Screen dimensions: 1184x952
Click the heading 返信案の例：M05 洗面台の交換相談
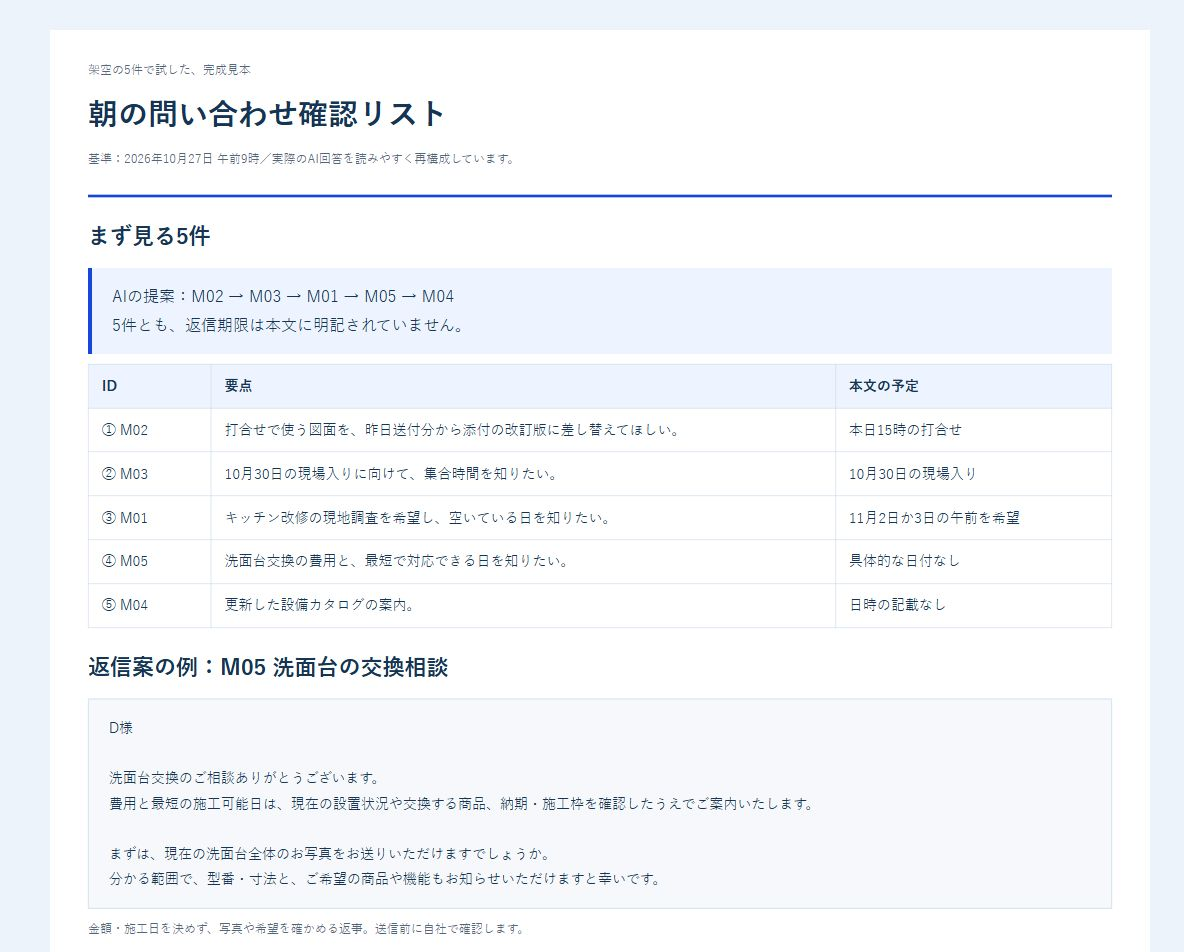tap(268, 667)
